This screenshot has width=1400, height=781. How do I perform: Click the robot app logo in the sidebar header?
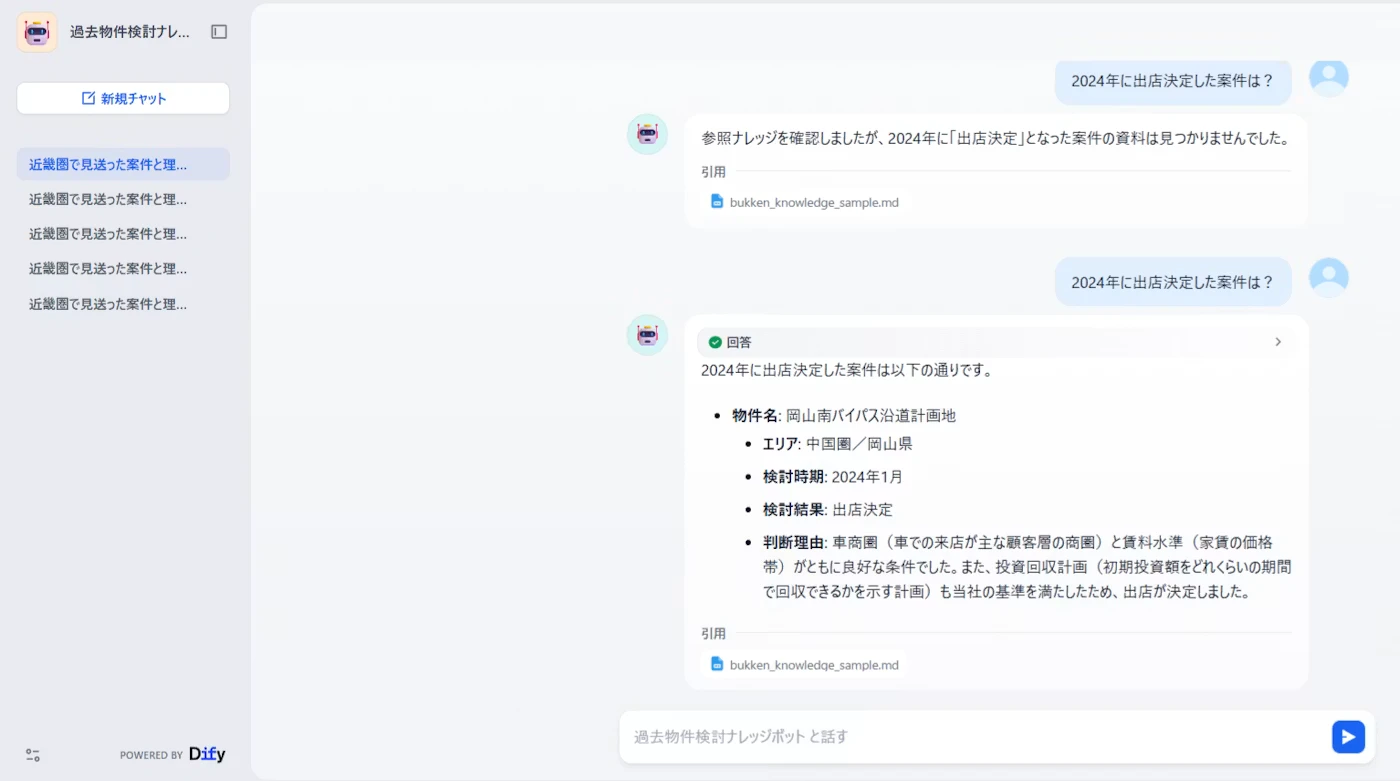pyautogui.click(x=37, y=32)
